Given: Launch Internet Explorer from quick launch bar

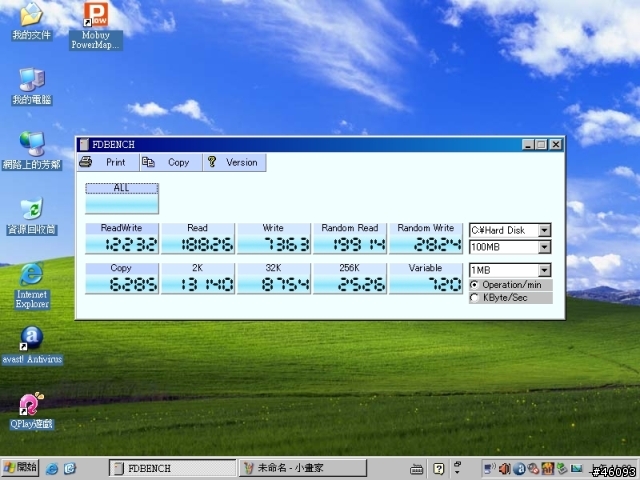Looking at the screenshot, I should [x=52, y=468].
